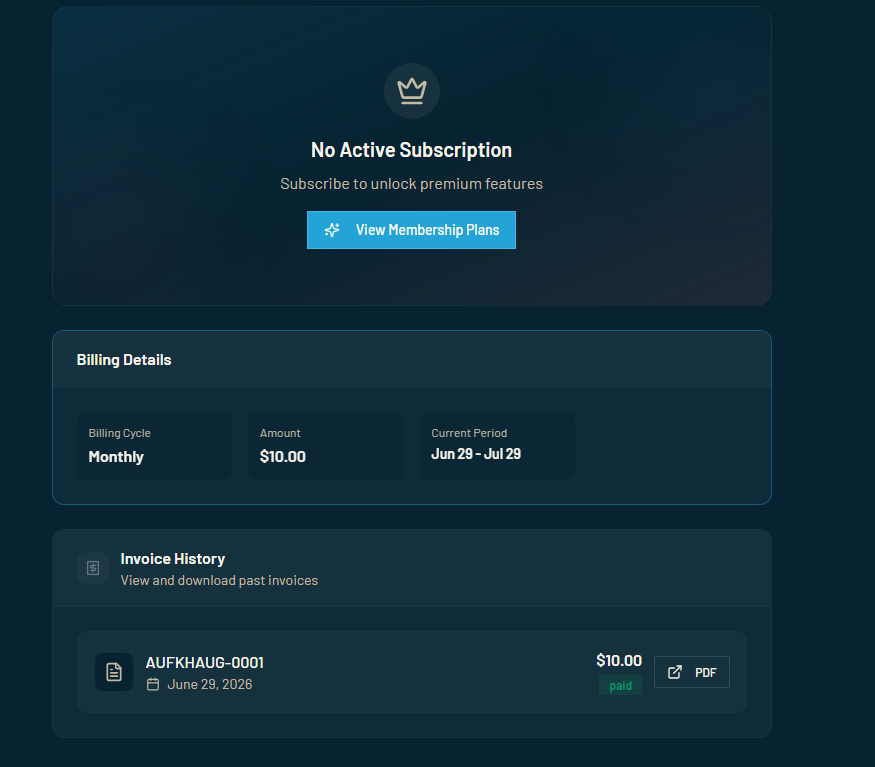Click the Current Period label
Viewport: 875px width, 767px height.
pos(469,433)
